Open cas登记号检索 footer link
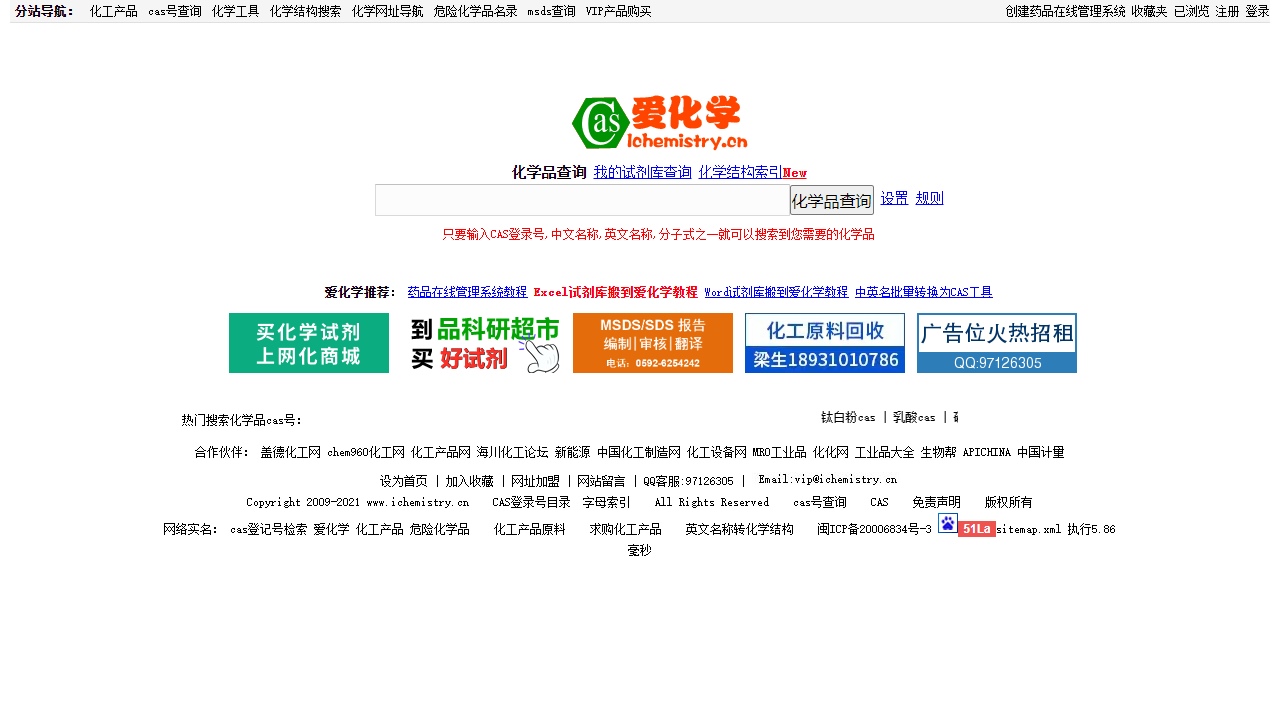 [x=269, y=529]
